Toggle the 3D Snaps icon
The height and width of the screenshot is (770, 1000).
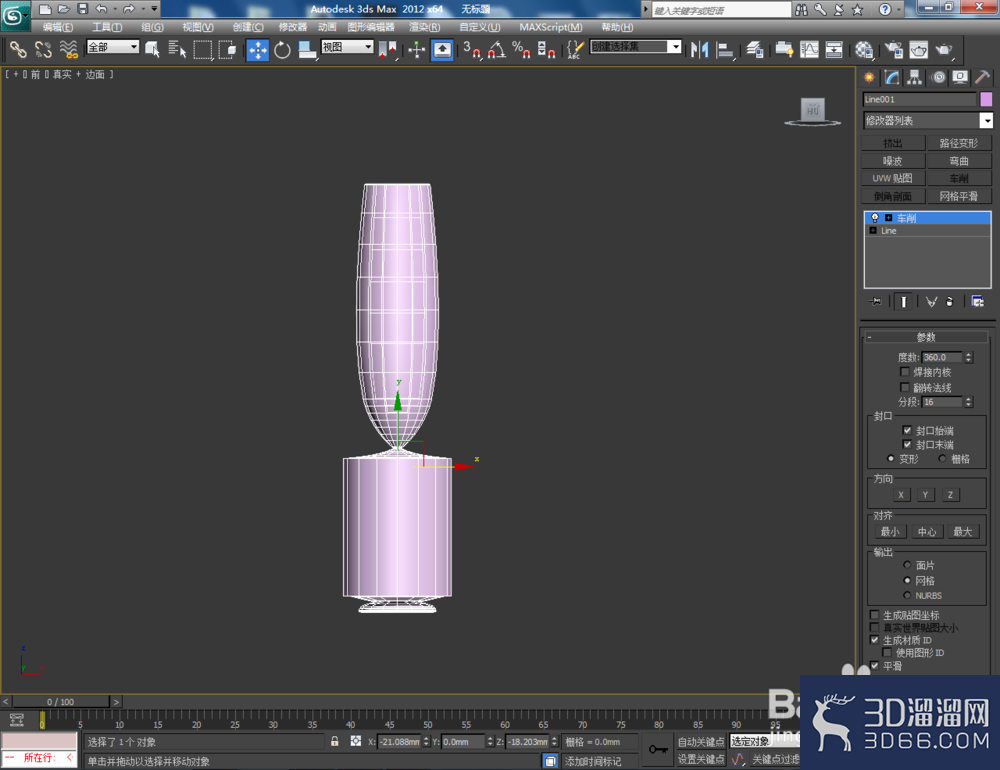(x=471, y=49)
